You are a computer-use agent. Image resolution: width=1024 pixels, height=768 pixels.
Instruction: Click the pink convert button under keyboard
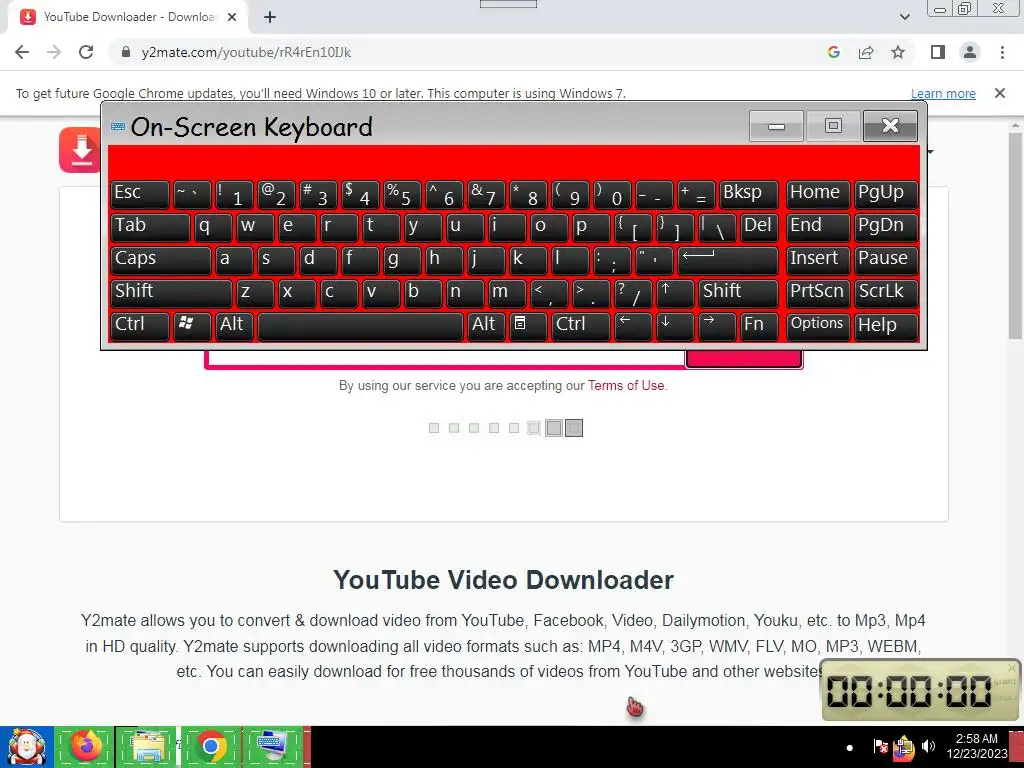click(x=744, y=359)
